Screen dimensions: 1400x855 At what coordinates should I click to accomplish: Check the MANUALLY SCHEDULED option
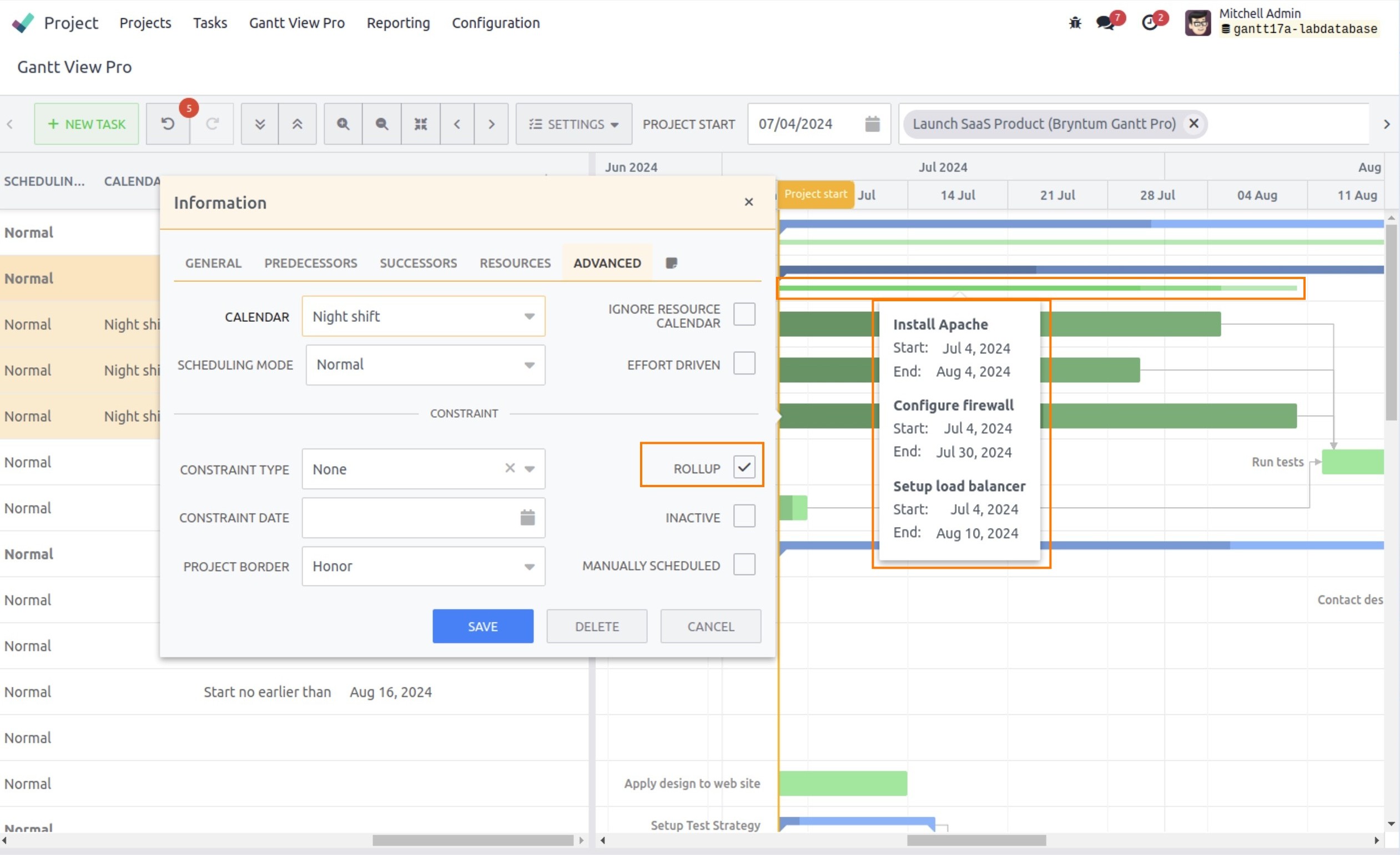(744, 564)
